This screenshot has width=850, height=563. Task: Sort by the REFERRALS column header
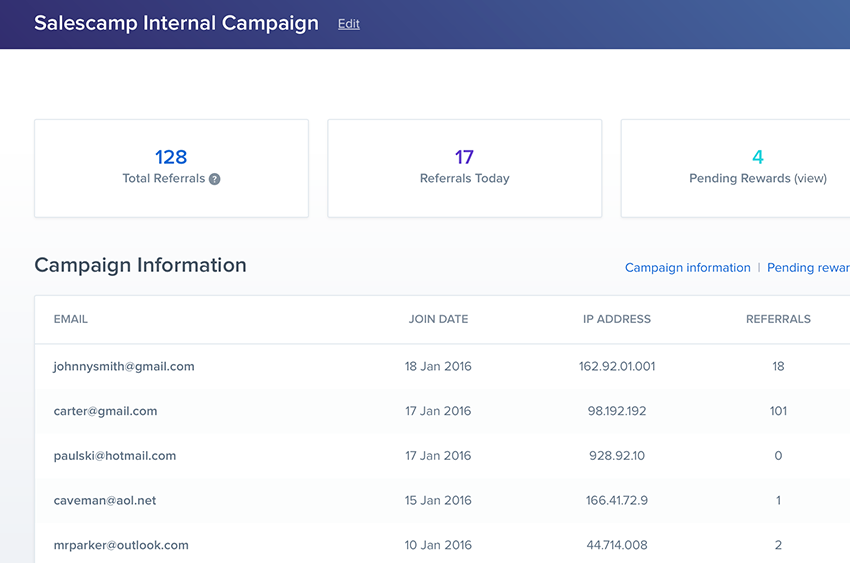[x=778, y=320]
